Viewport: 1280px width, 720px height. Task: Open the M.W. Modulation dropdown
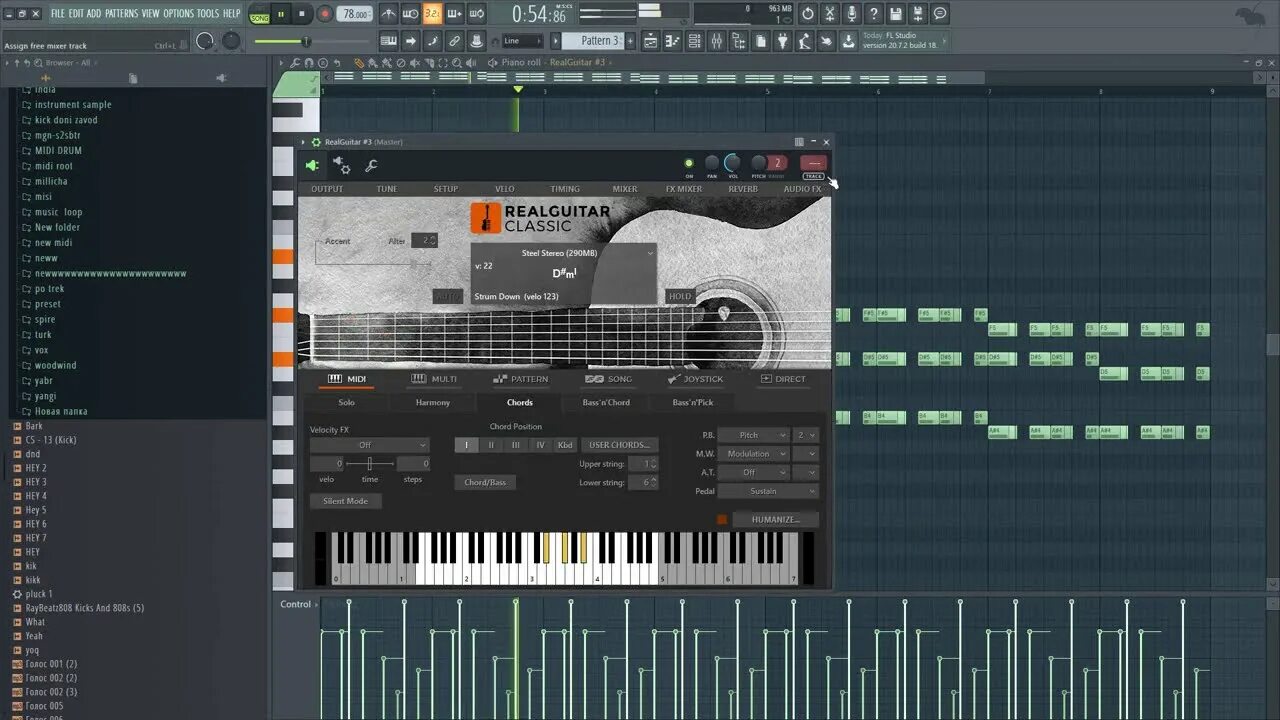click(755, 454)
